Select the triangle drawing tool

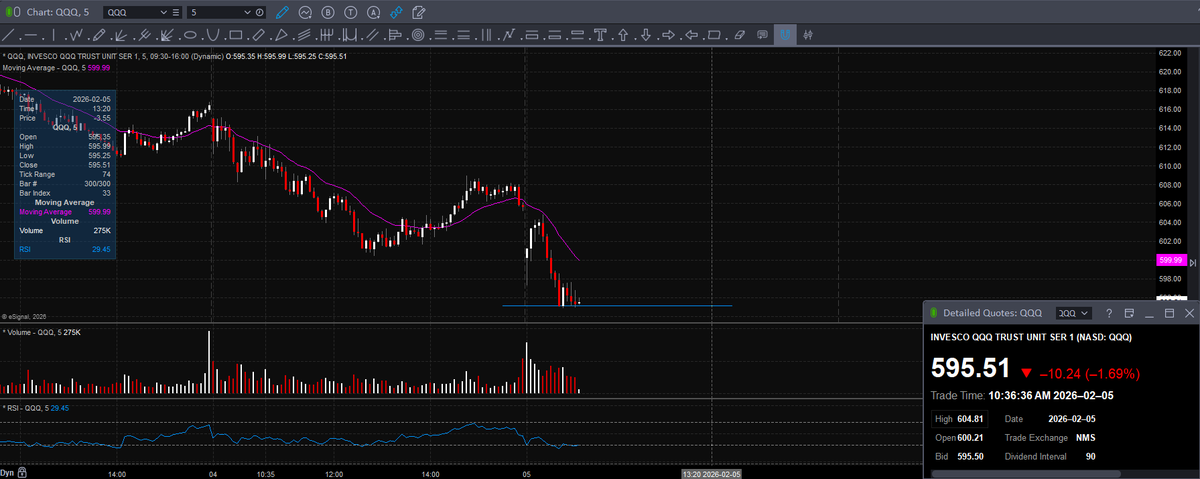click(281, 35)
